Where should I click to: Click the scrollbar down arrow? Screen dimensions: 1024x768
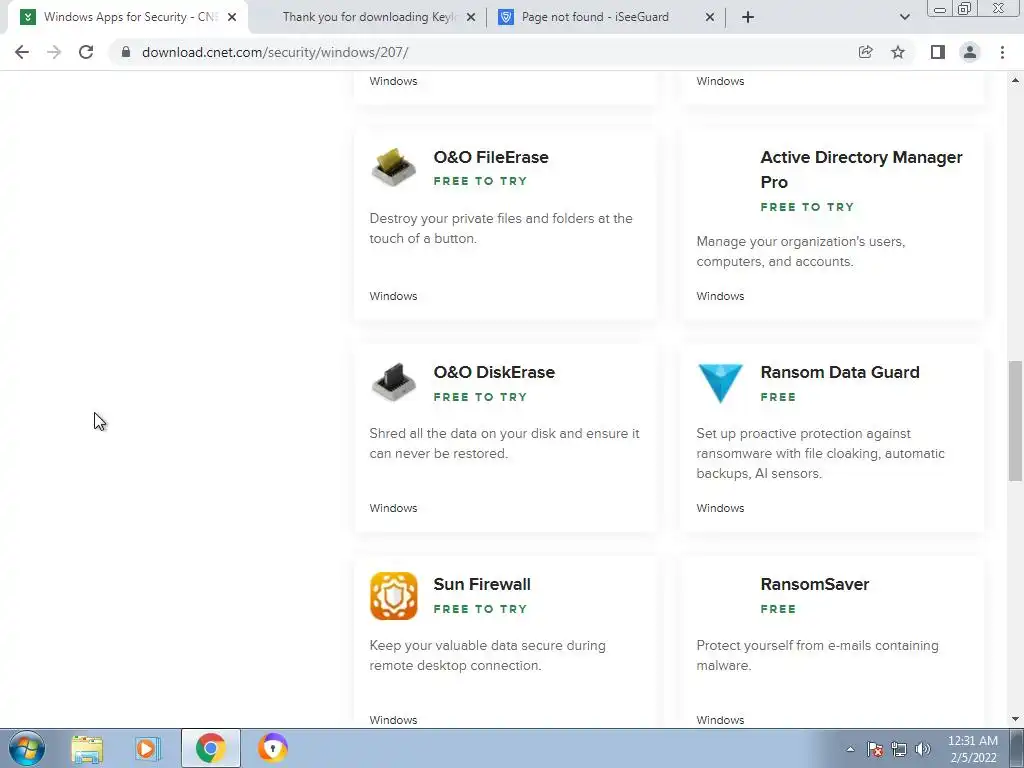[1016, 720]
